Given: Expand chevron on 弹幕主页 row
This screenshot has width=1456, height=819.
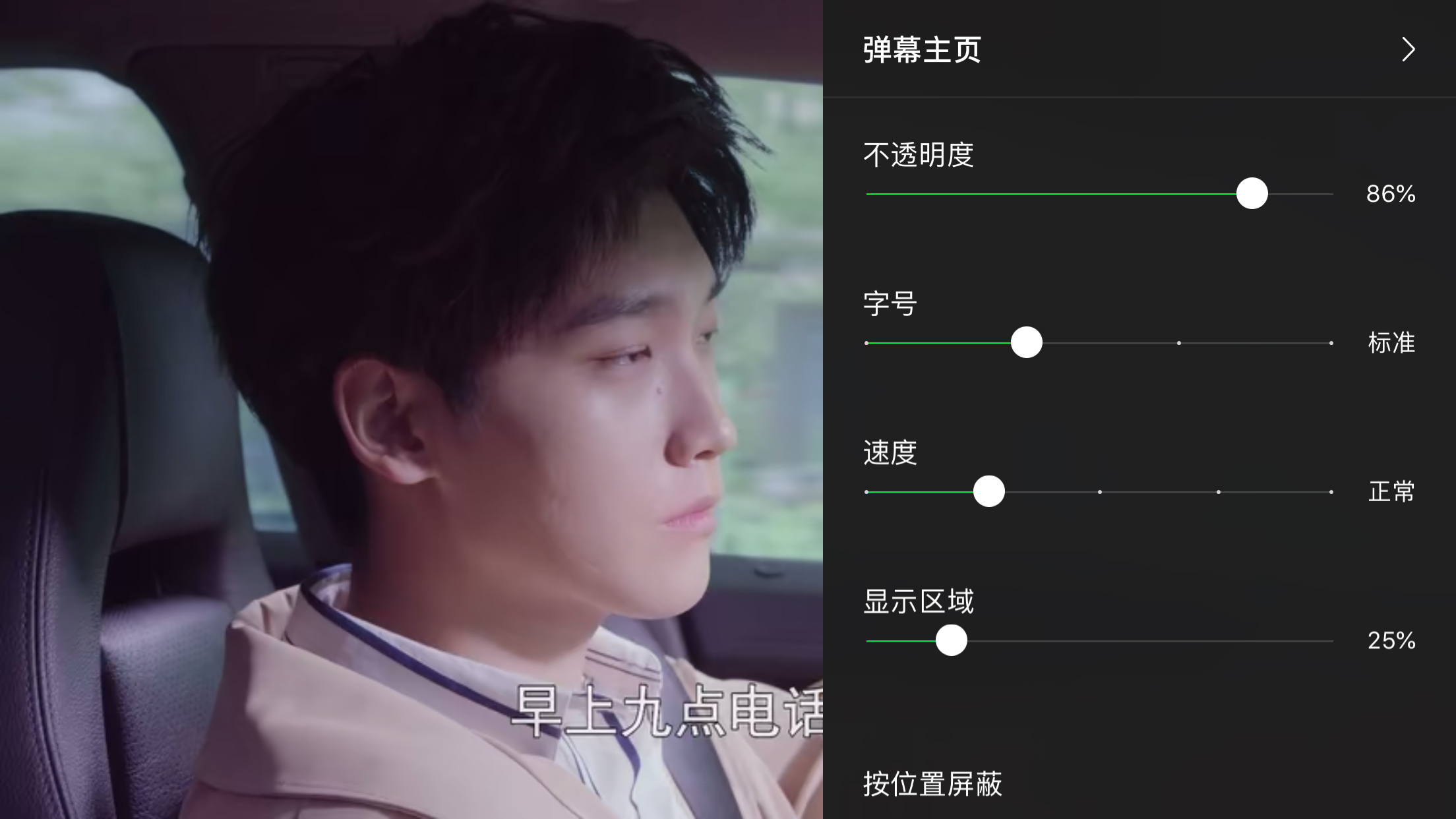Looking at the screenshot, I should point(1408,49).
